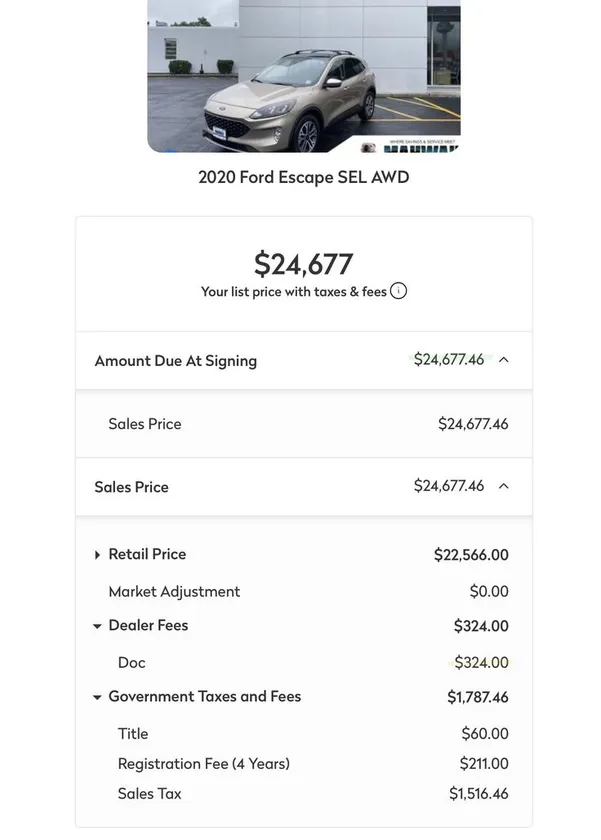Collapse the Dealer Fees disclosure triangle
The height and width of the screenshot is (840, 601).
pos(97,626)
